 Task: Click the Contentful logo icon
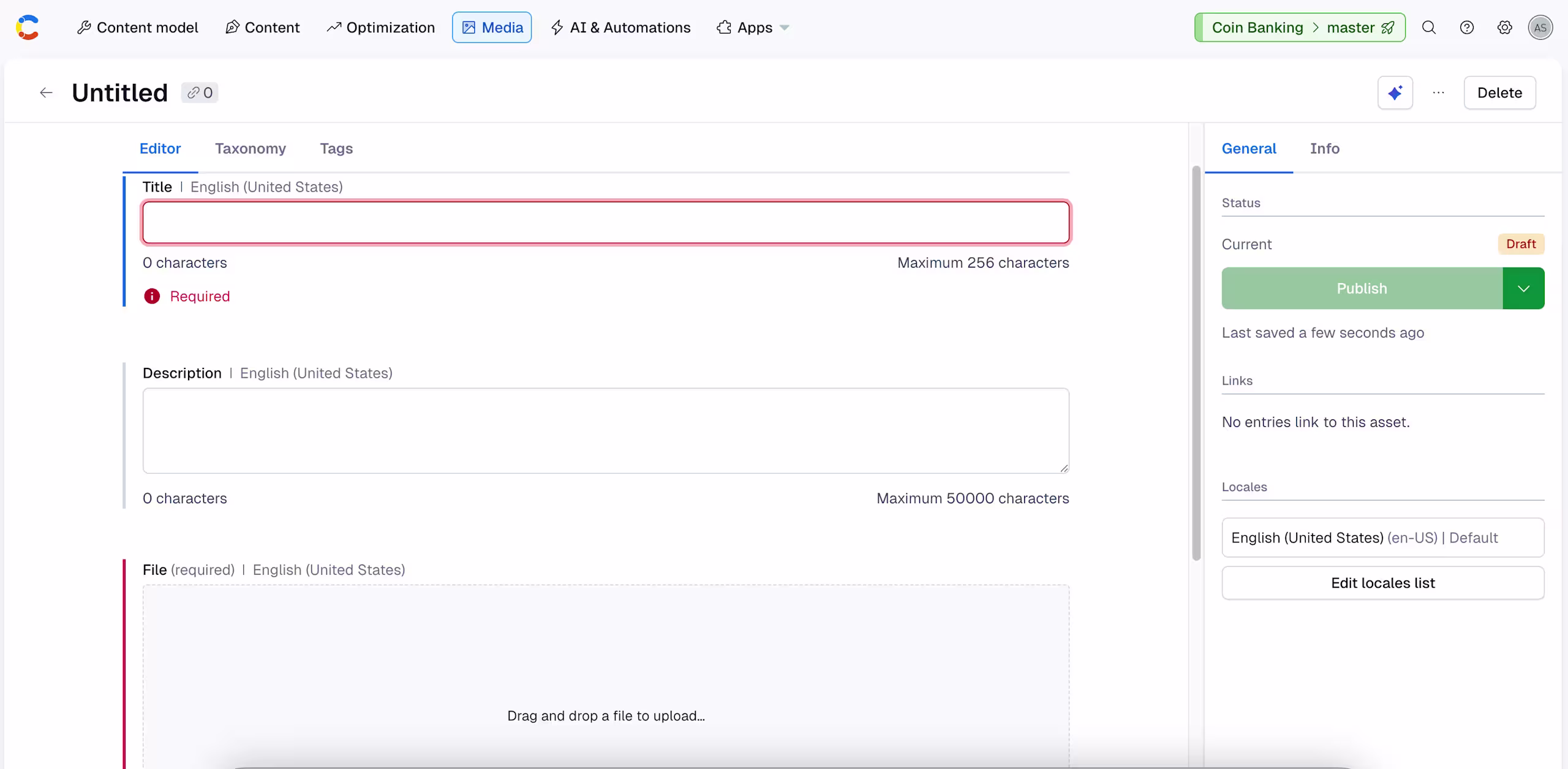(28, 28)
